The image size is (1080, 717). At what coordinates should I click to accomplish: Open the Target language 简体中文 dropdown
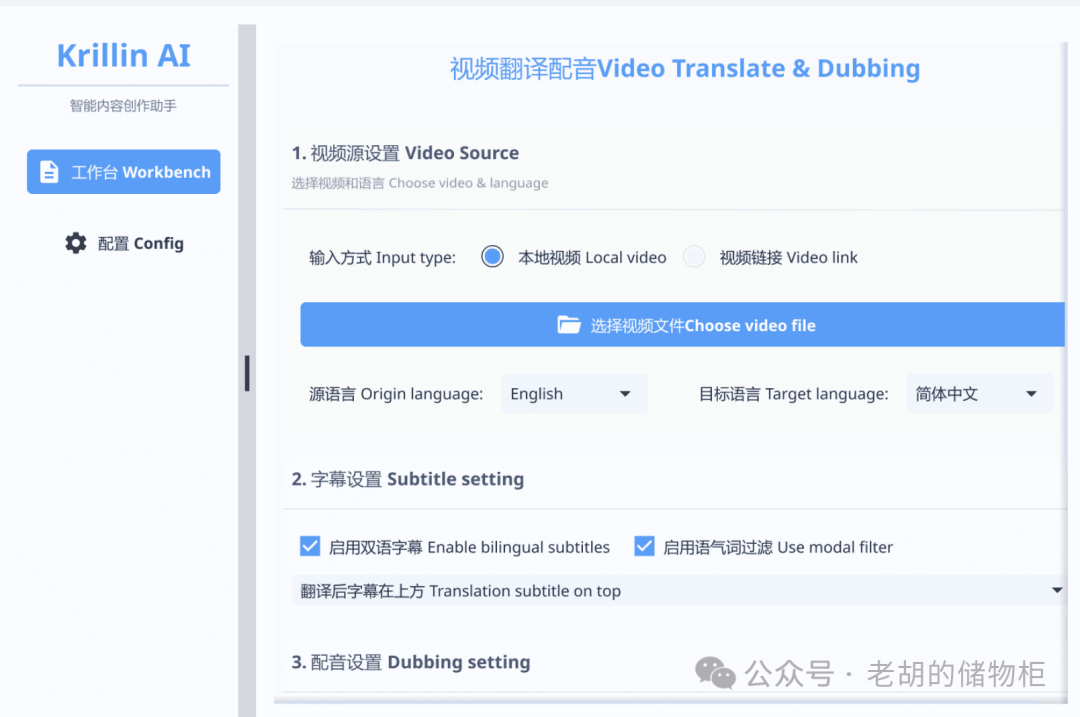[979, 394]
